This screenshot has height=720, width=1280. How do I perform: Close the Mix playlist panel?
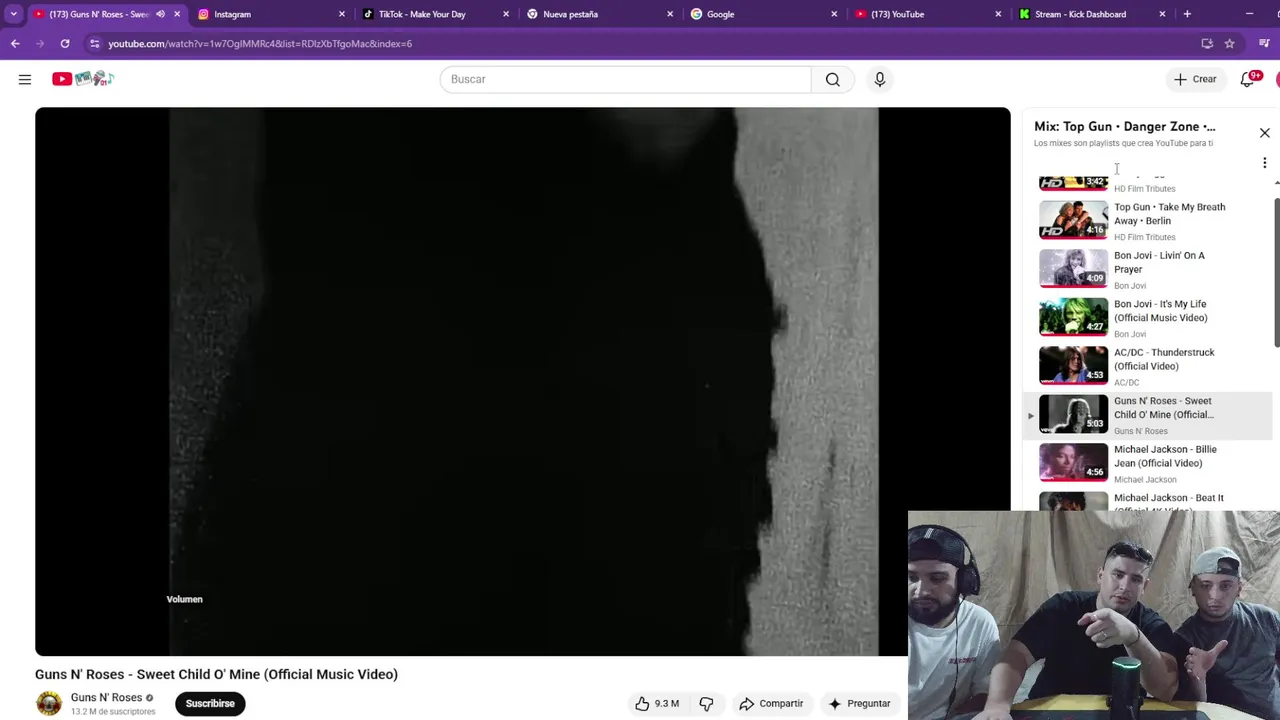(x=1264, y=133)
